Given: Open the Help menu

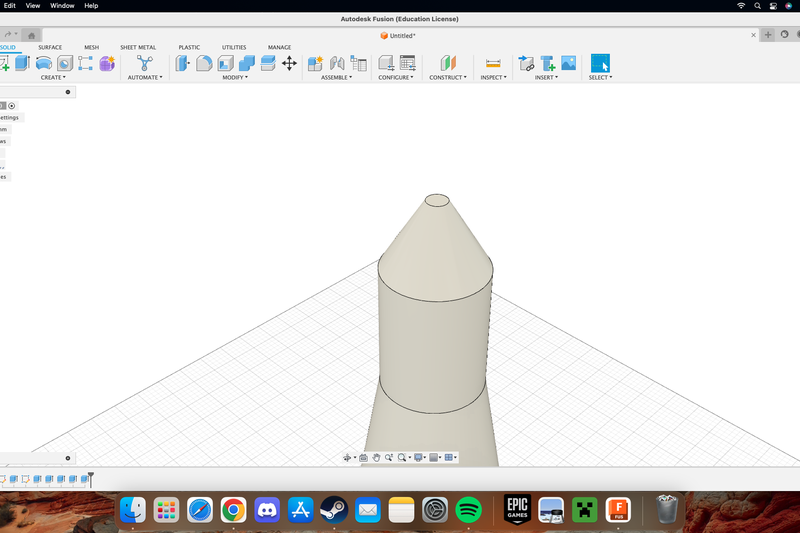Looking at the screenshot, I should pyautogui.click(x=91, y=6).
